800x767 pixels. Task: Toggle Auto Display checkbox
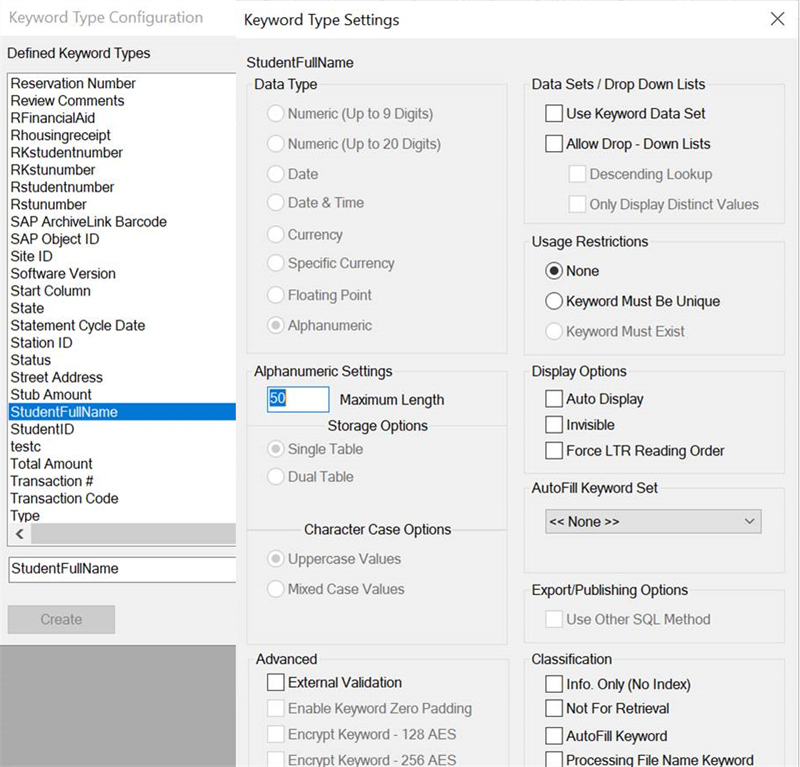[554, 399]
